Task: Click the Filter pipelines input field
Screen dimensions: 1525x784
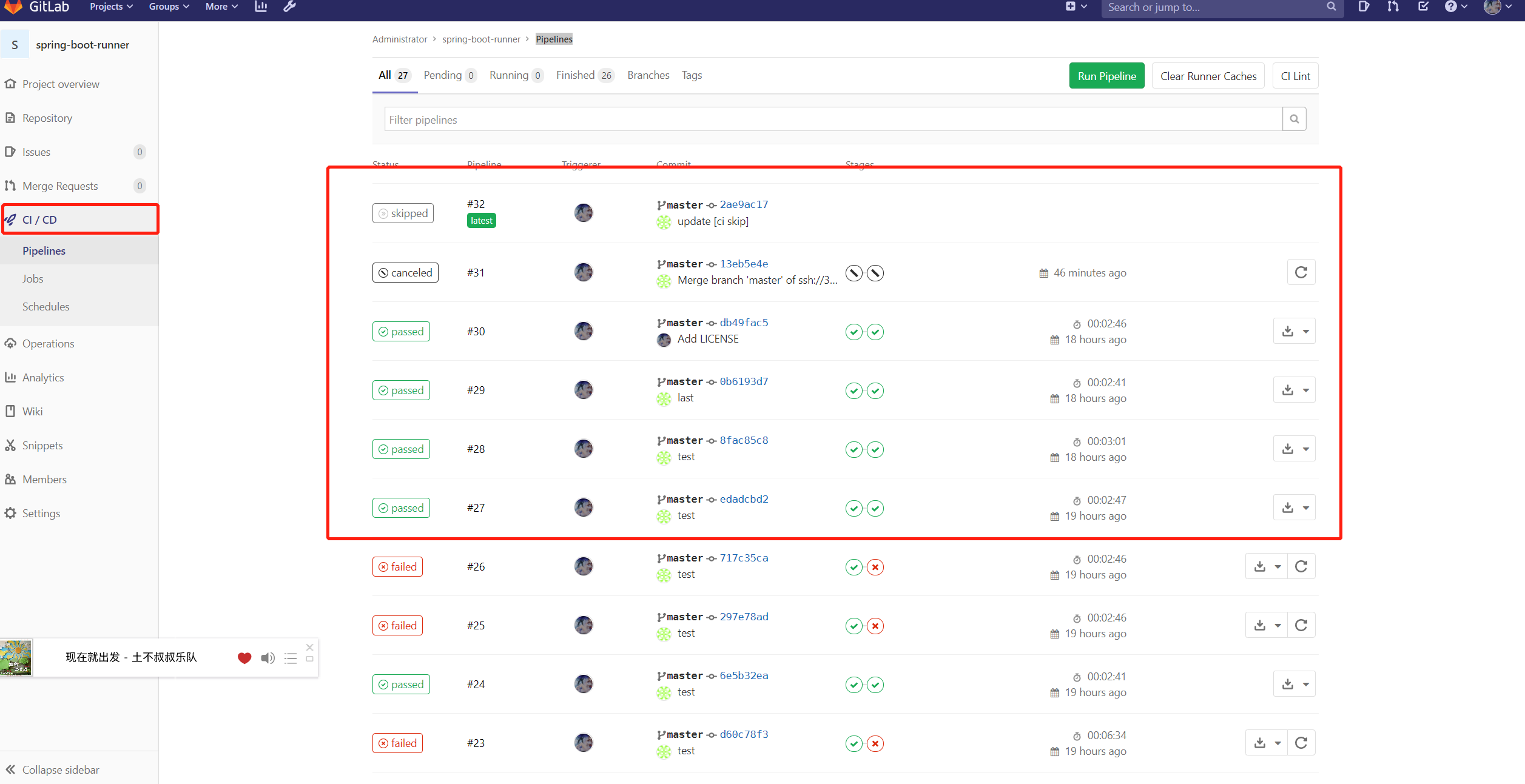Action: point(832,119)
